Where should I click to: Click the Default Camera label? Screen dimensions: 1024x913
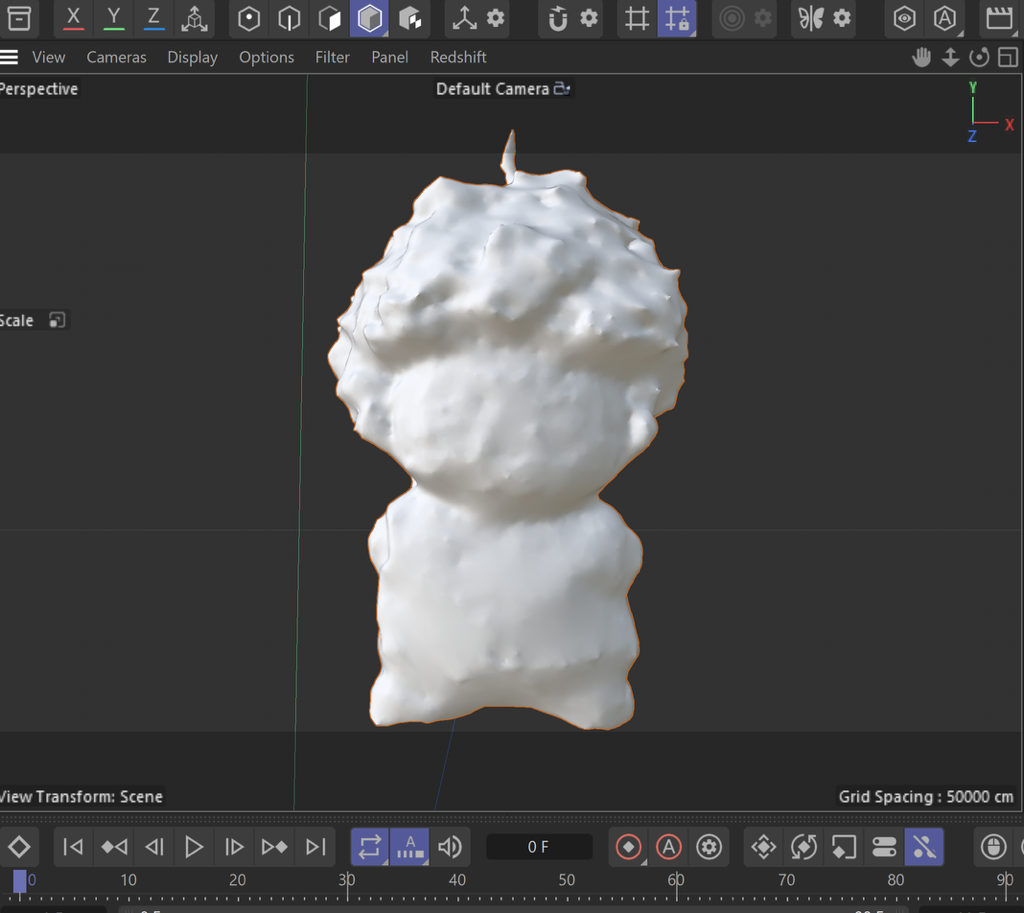[492, 89]
